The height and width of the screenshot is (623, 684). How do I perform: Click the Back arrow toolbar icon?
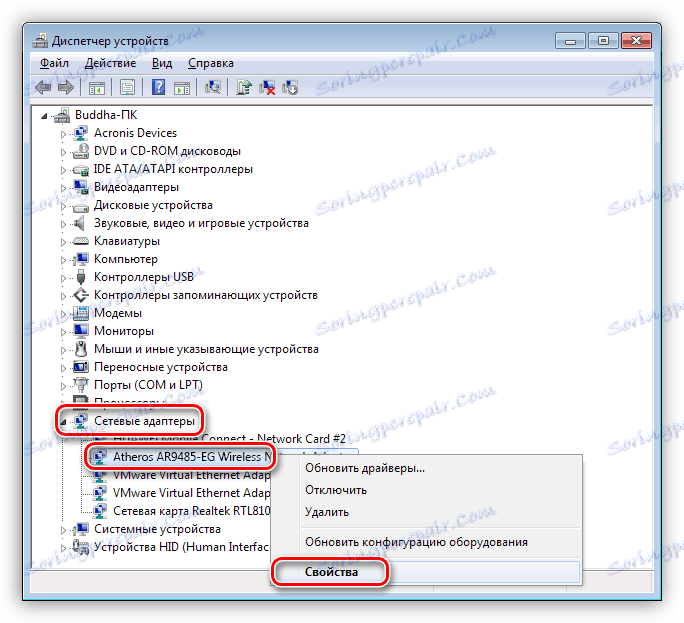[43, 88]
